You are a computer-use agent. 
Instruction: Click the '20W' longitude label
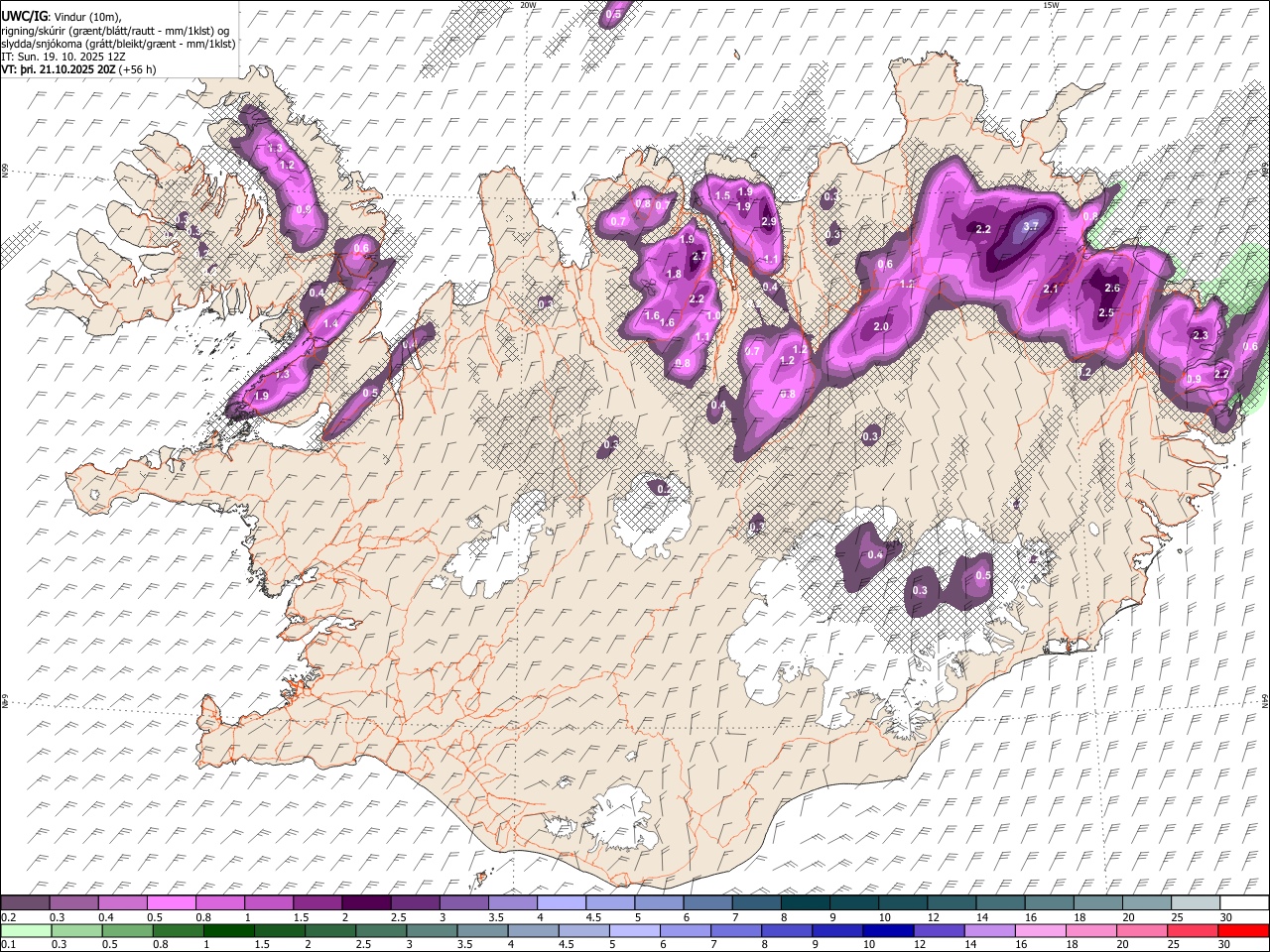(x=529, y=5)
